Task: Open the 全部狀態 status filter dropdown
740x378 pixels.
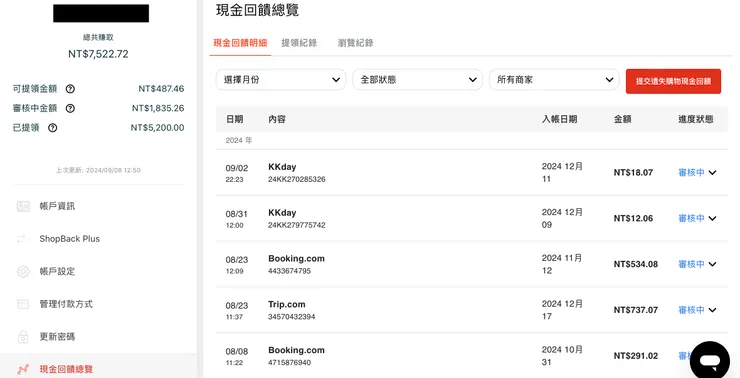Action: (x=418, y=80)
